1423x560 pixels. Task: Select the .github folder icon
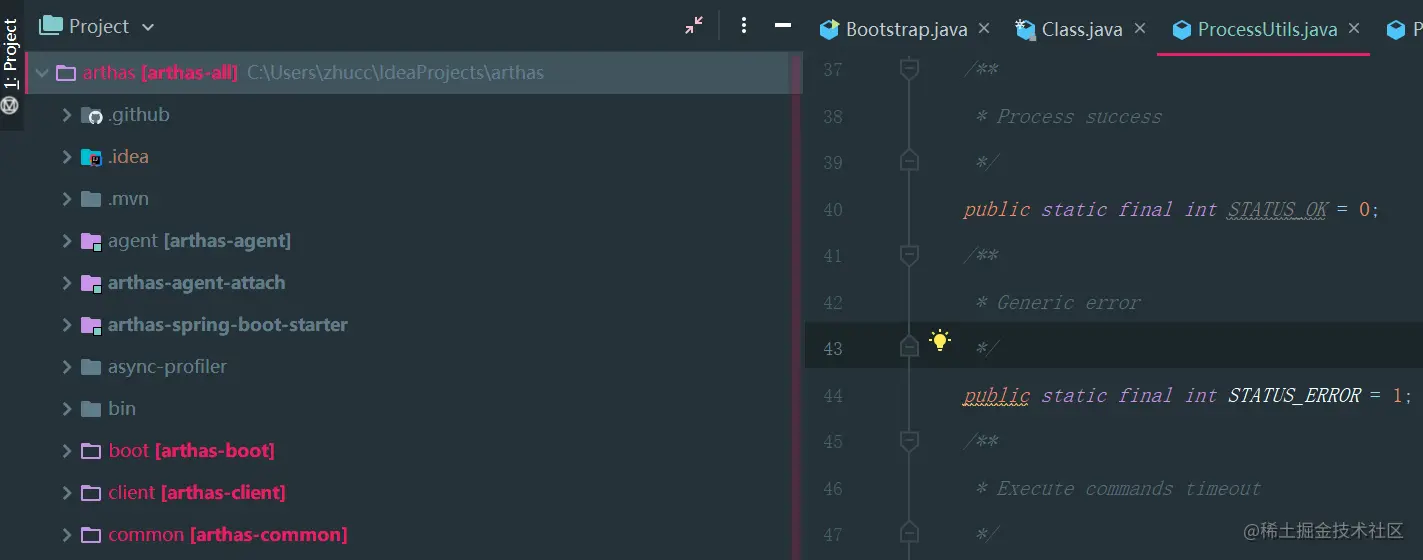point(91,115)
